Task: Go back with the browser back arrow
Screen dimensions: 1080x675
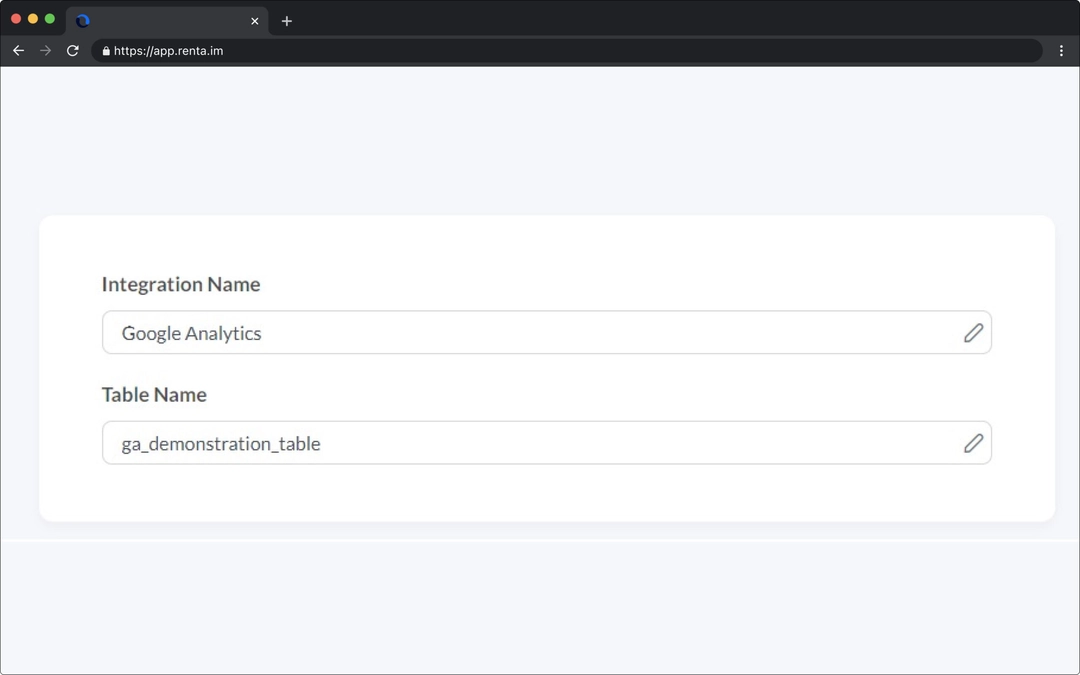Action: [x=19, y=50]
